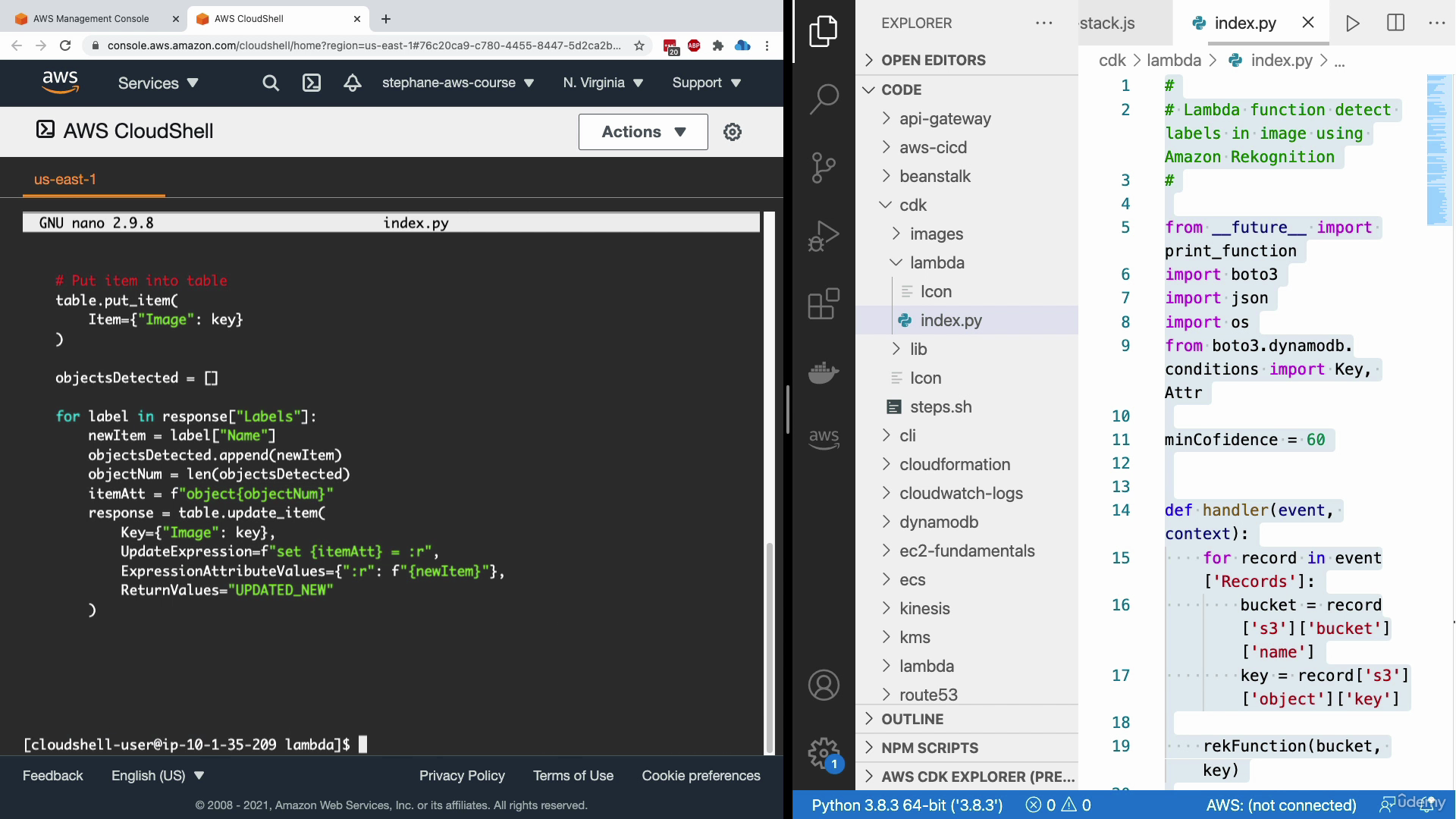
Task: Collapse the CODE section
Action: [967, 89]
